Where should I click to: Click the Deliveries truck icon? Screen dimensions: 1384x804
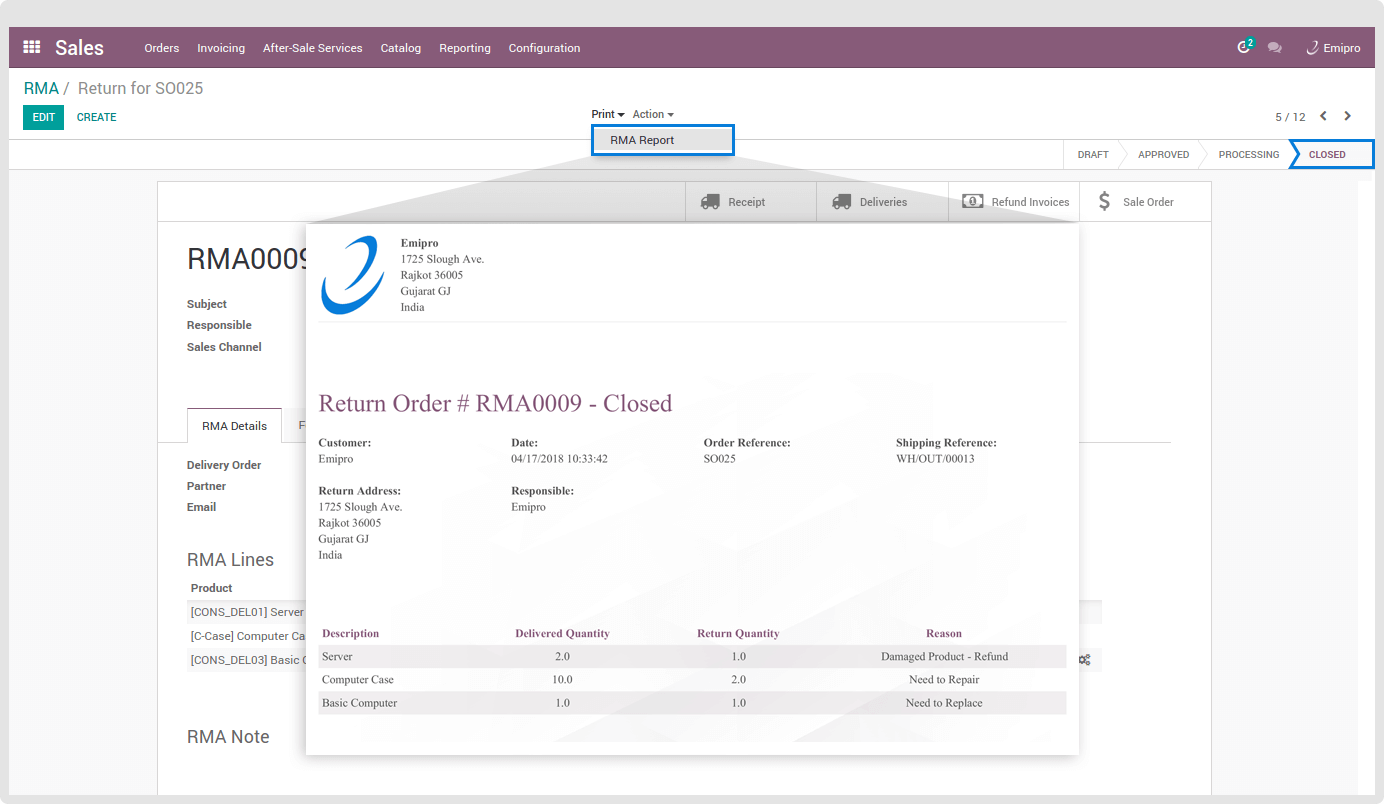click(842, 202)
